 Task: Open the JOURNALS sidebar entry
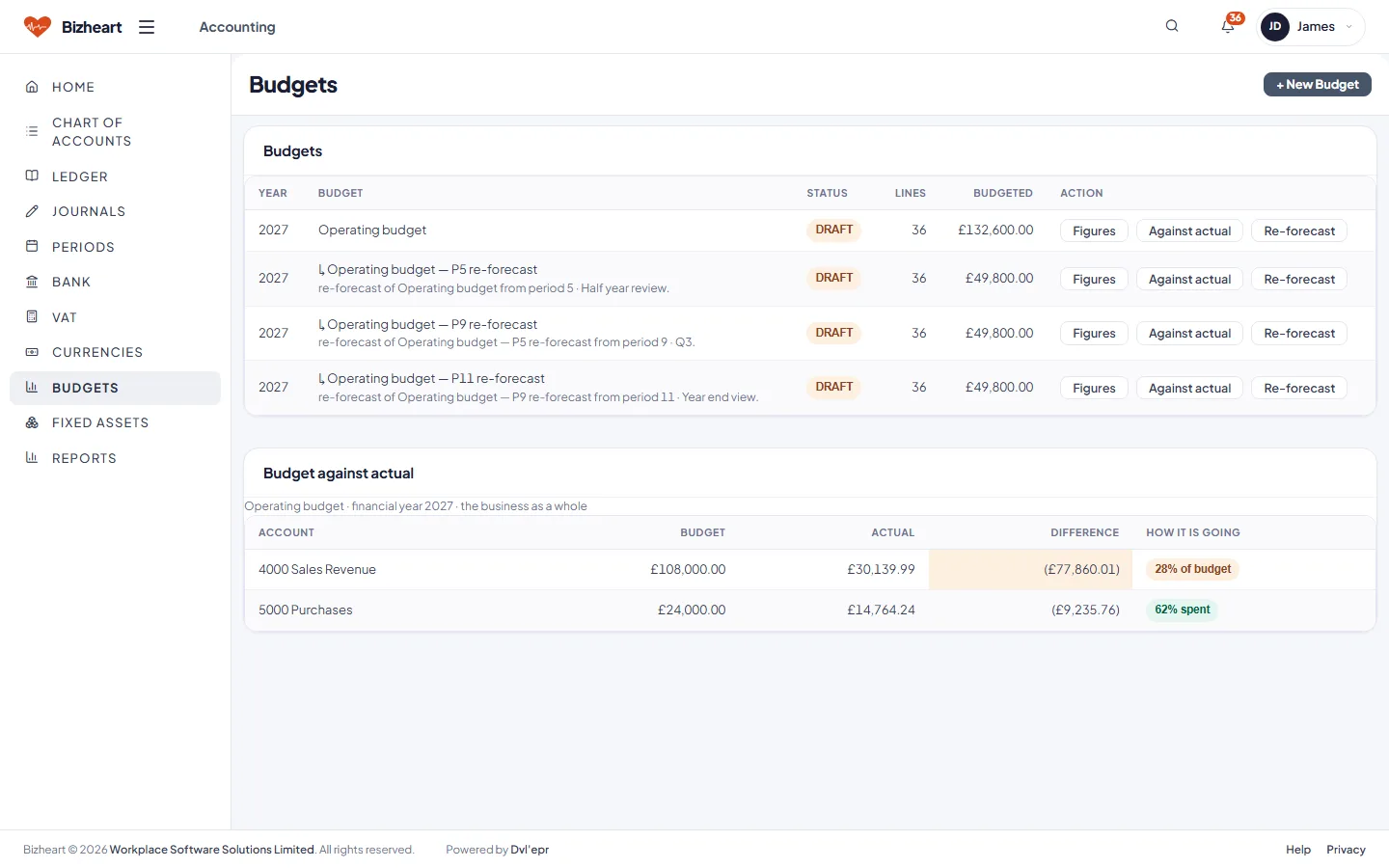115,211
